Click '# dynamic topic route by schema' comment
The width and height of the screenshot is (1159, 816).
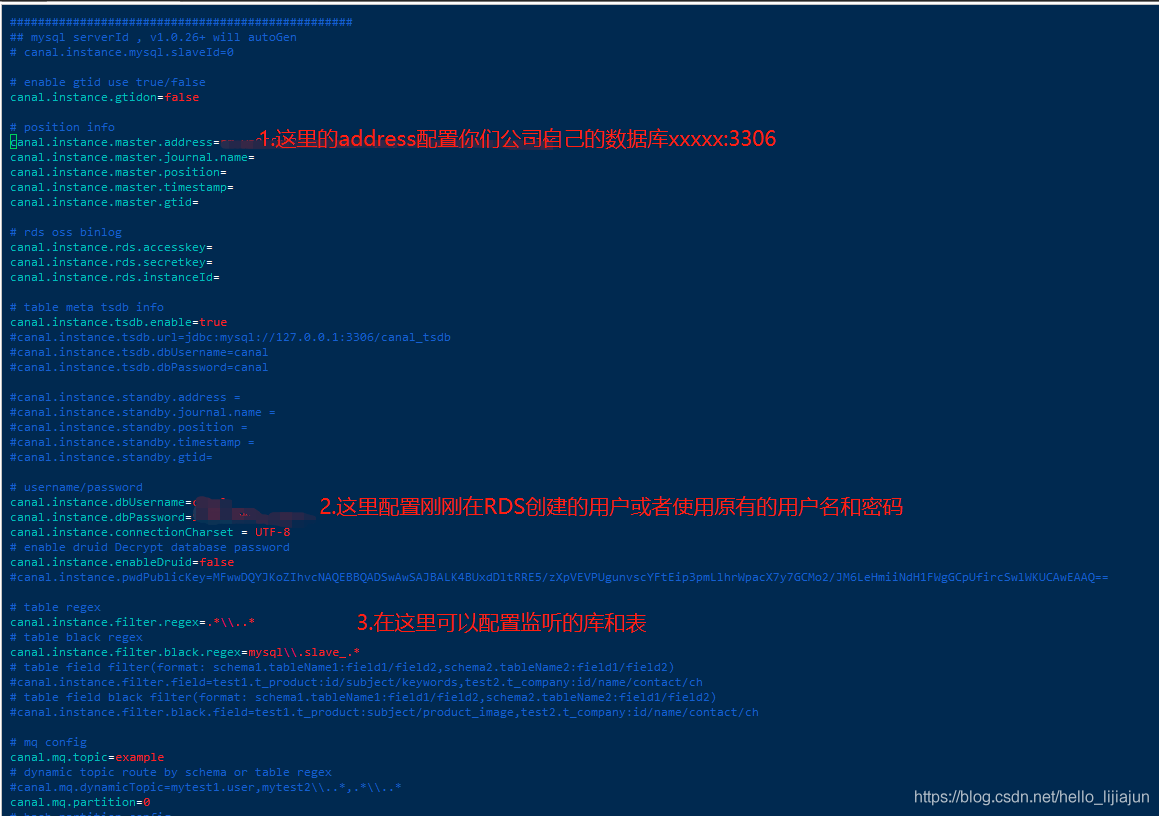[x=171, y=772]
